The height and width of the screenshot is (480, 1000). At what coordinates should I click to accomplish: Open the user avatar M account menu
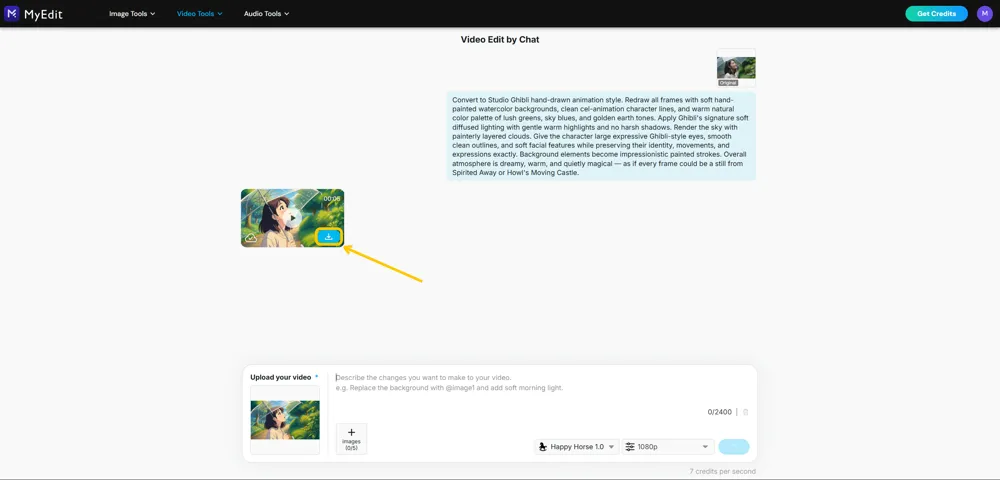point(984,13)
